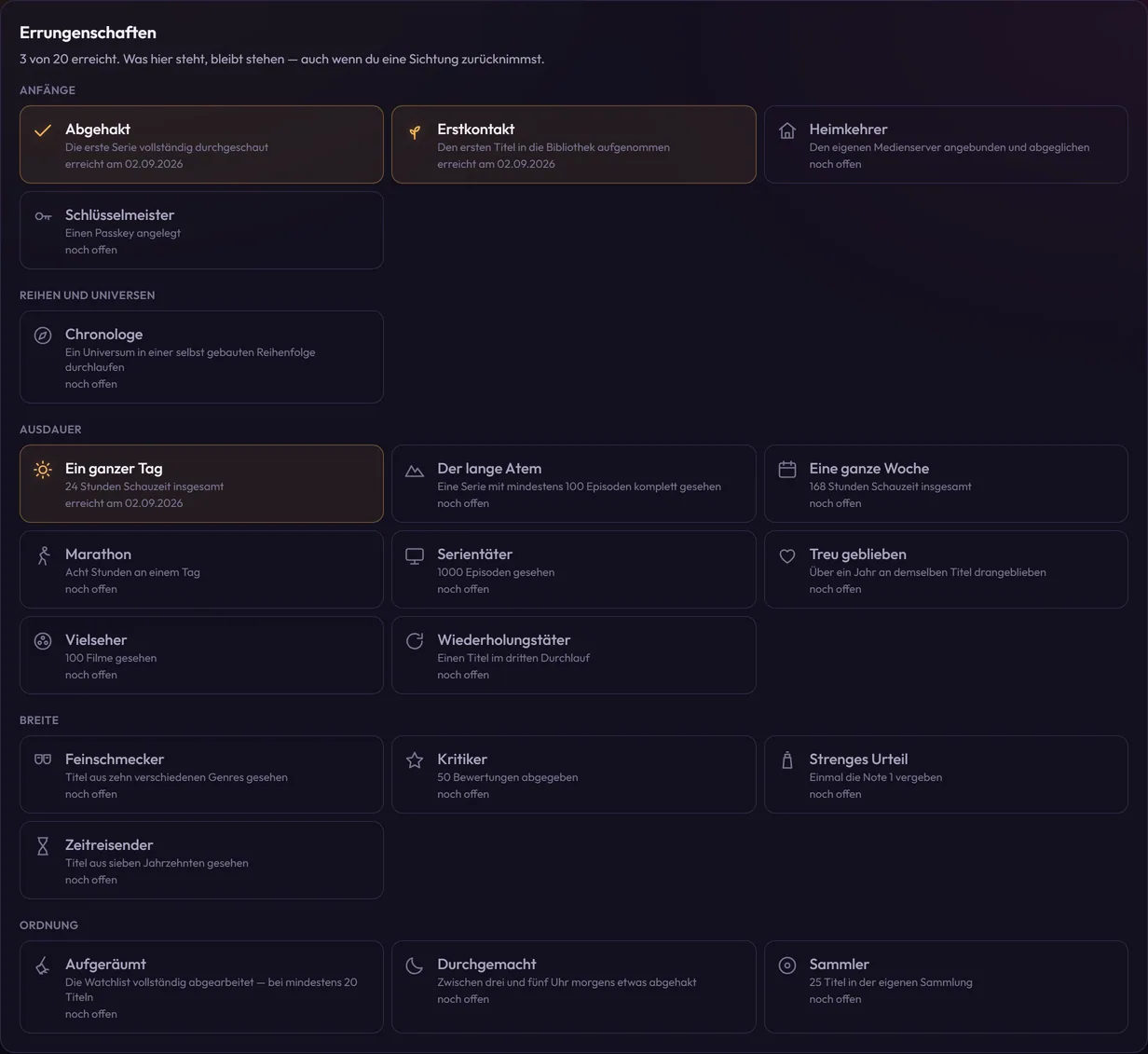Image resolution: width=1148 pixels, height=1054 pixels.
Task: Select the calendar icon on Eine ganze Woche
Action: coord(787,470)
